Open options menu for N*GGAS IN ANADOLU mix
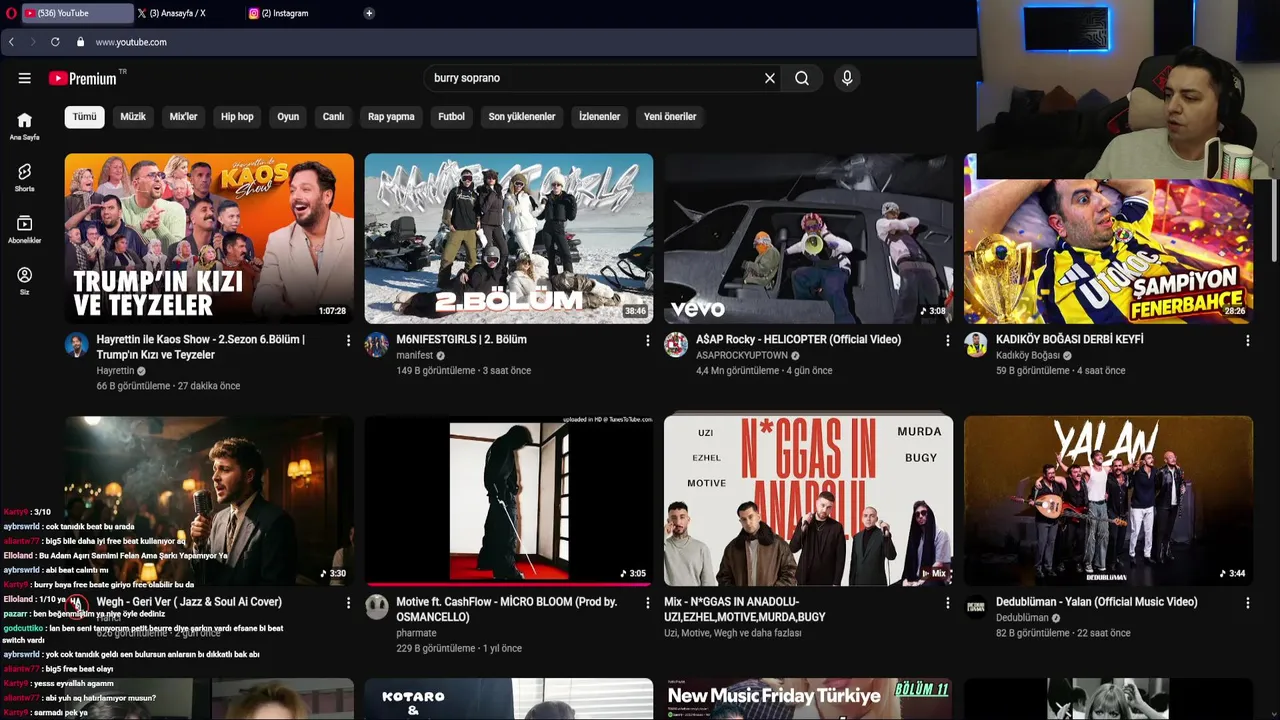Screen dimensions: 1280x720 click(x=948, y=603)
